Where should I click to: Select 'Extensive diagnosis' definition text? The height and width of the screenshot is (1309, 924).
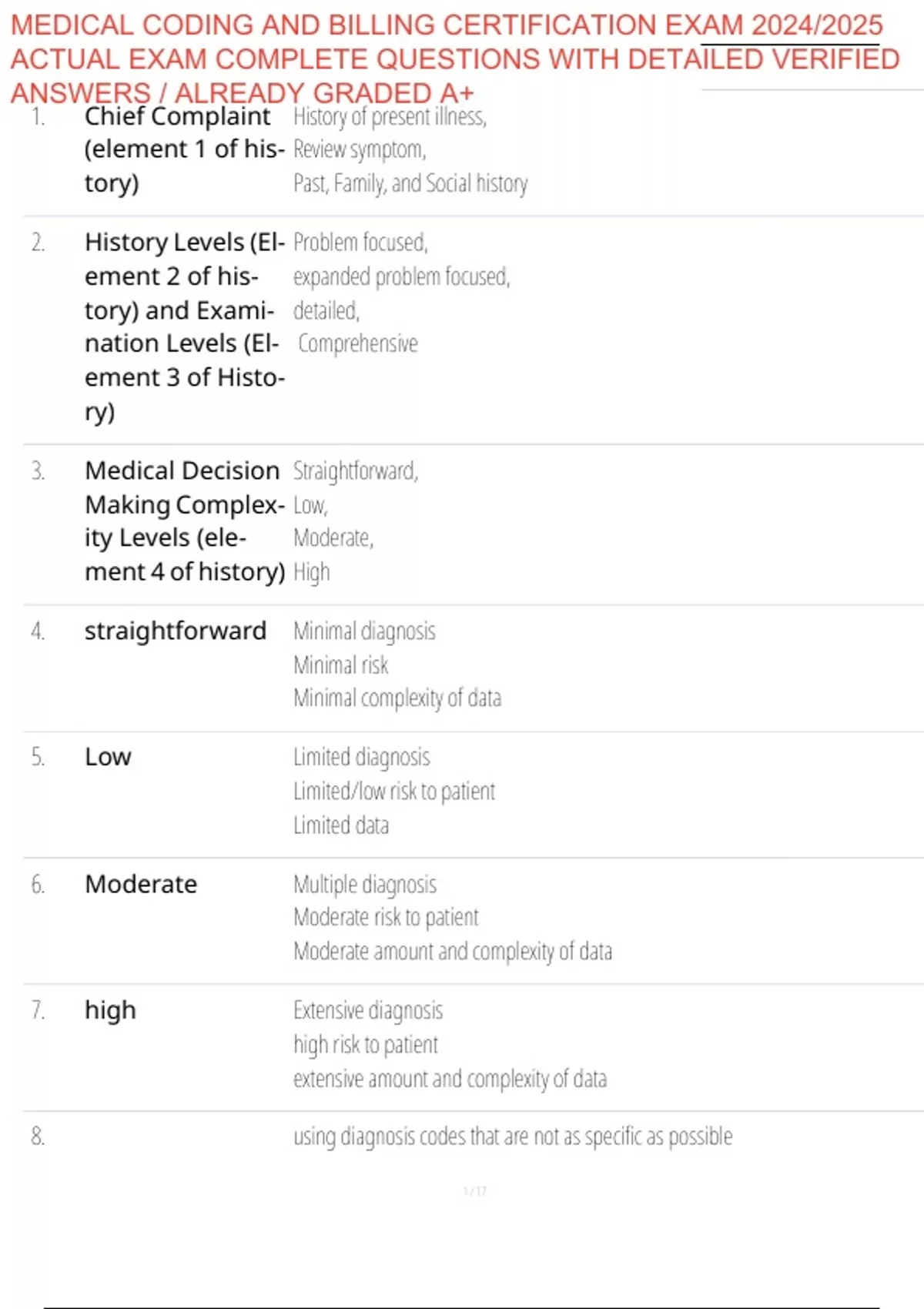pos(368,1010)
